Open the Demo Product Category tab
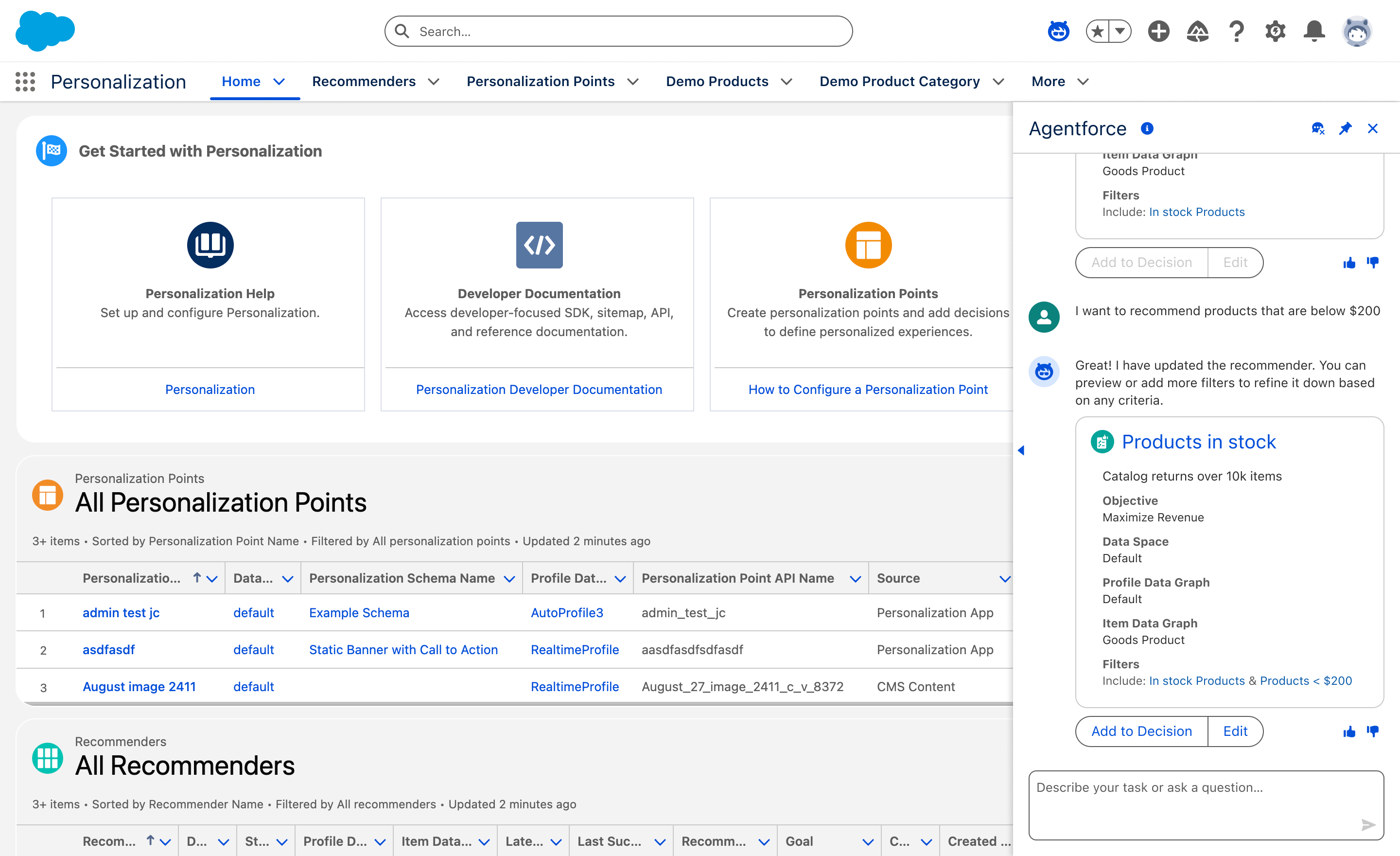1400x856 pixels. point(899,81)
